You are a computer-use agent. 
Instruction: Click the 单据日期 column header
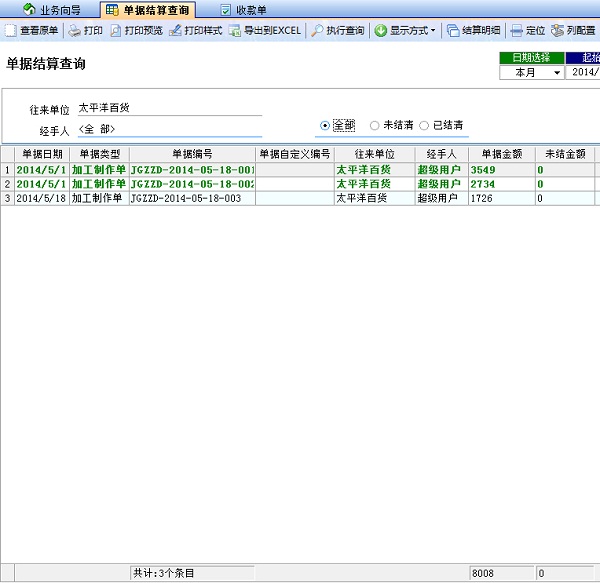tap(42, 154)
